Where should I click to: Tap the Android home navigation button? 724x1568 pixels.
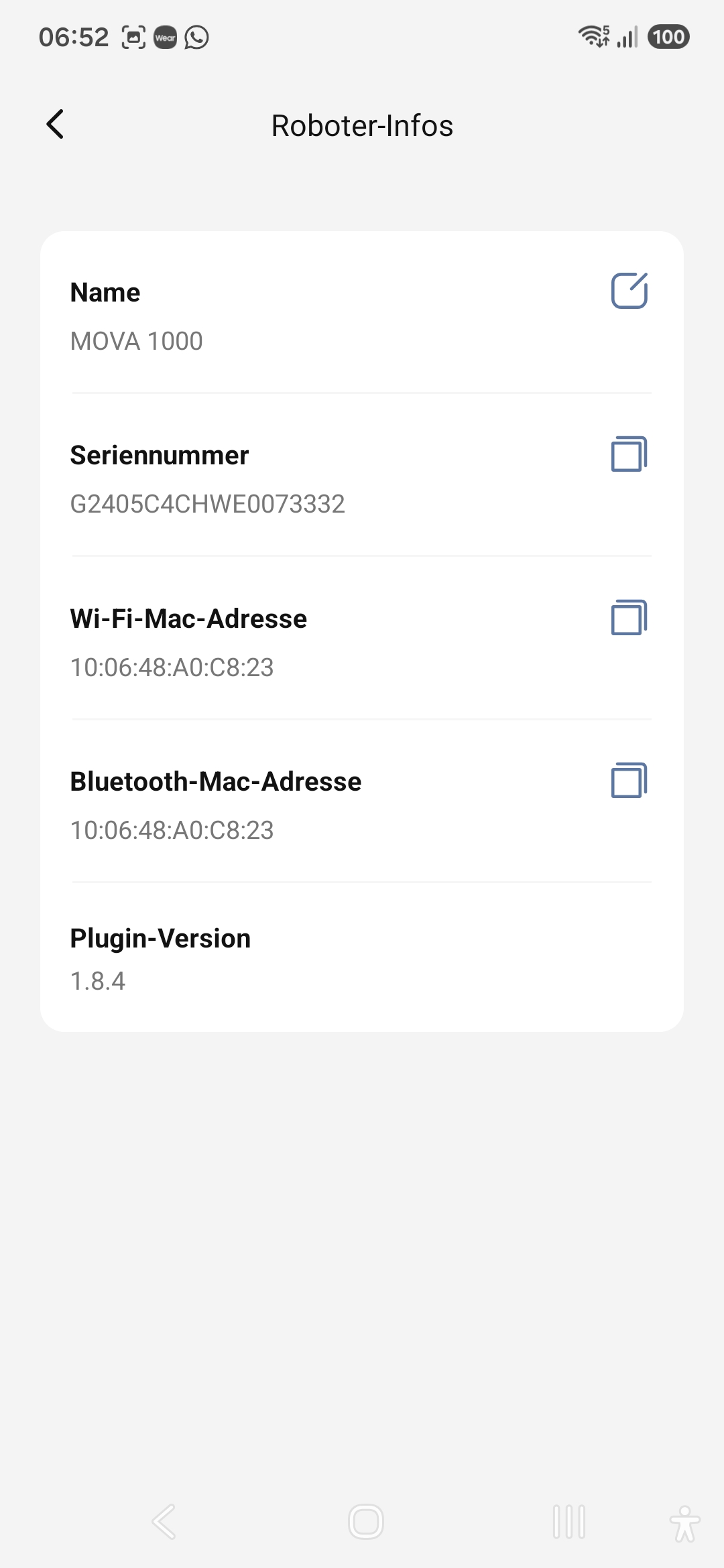tap(366, 1521)
